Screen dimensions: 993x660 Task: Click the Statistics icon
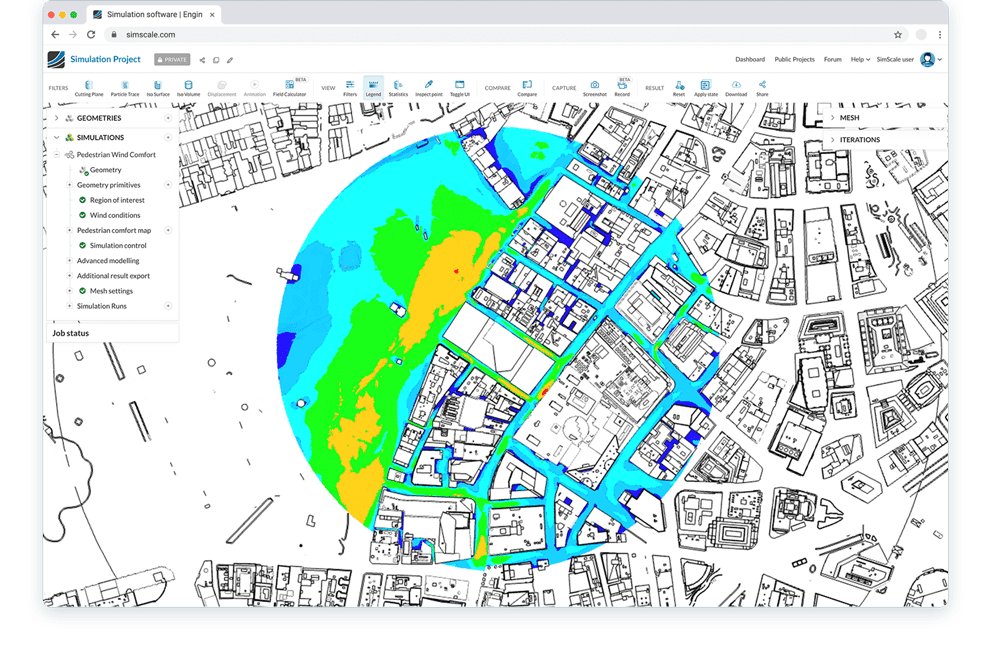point(396,86)
